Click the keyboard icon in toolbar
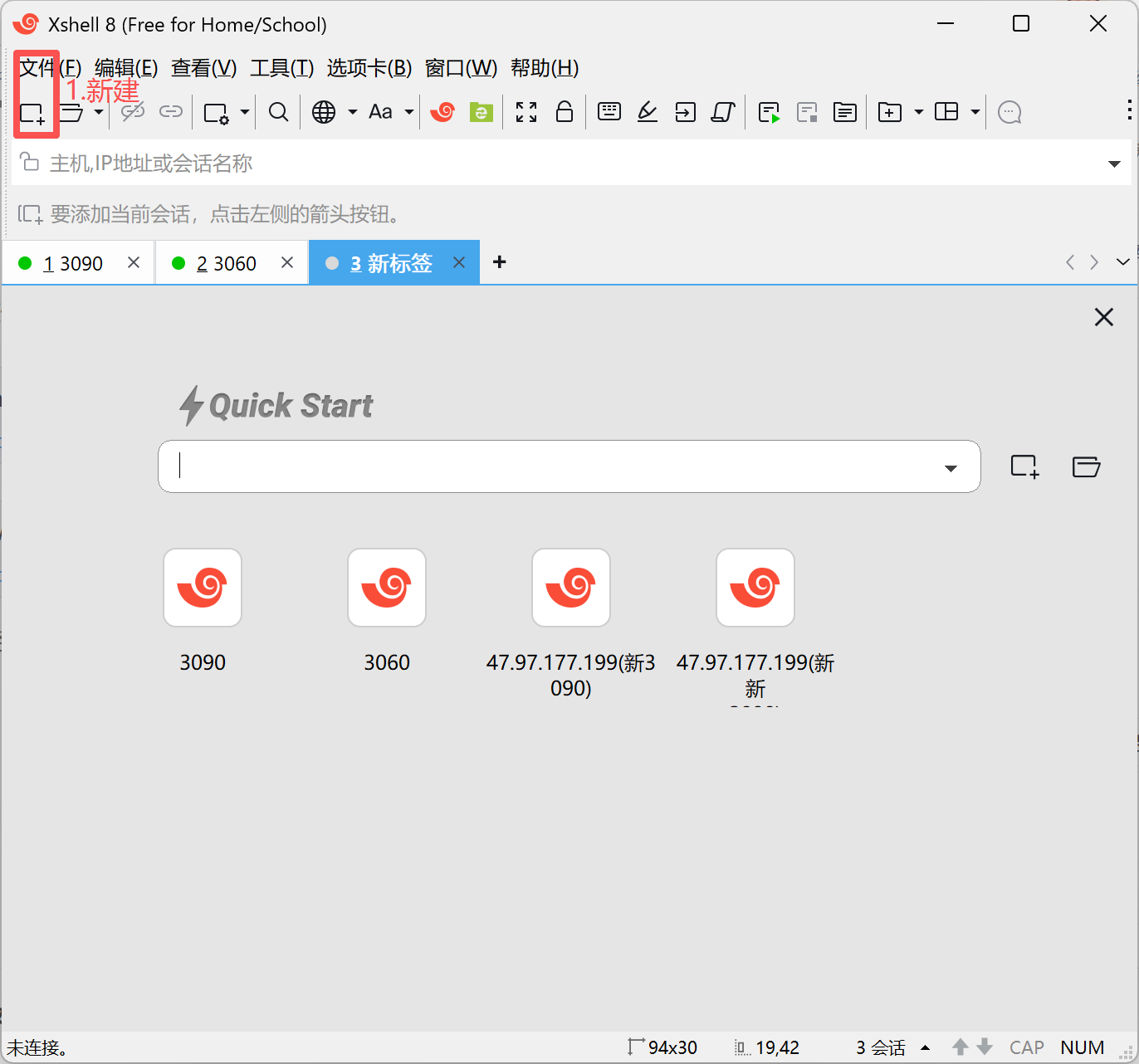The image size is (1139, 1064). pos(609,112)
